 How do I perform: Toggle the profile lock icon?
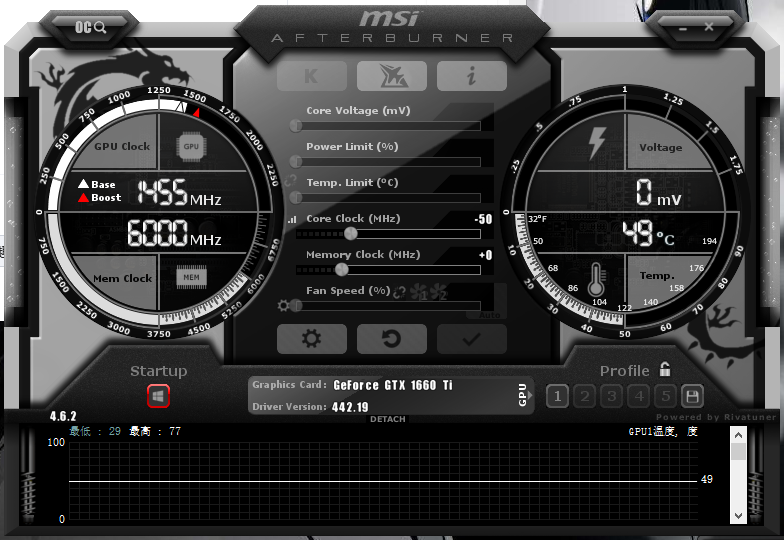tap(664, 370)
